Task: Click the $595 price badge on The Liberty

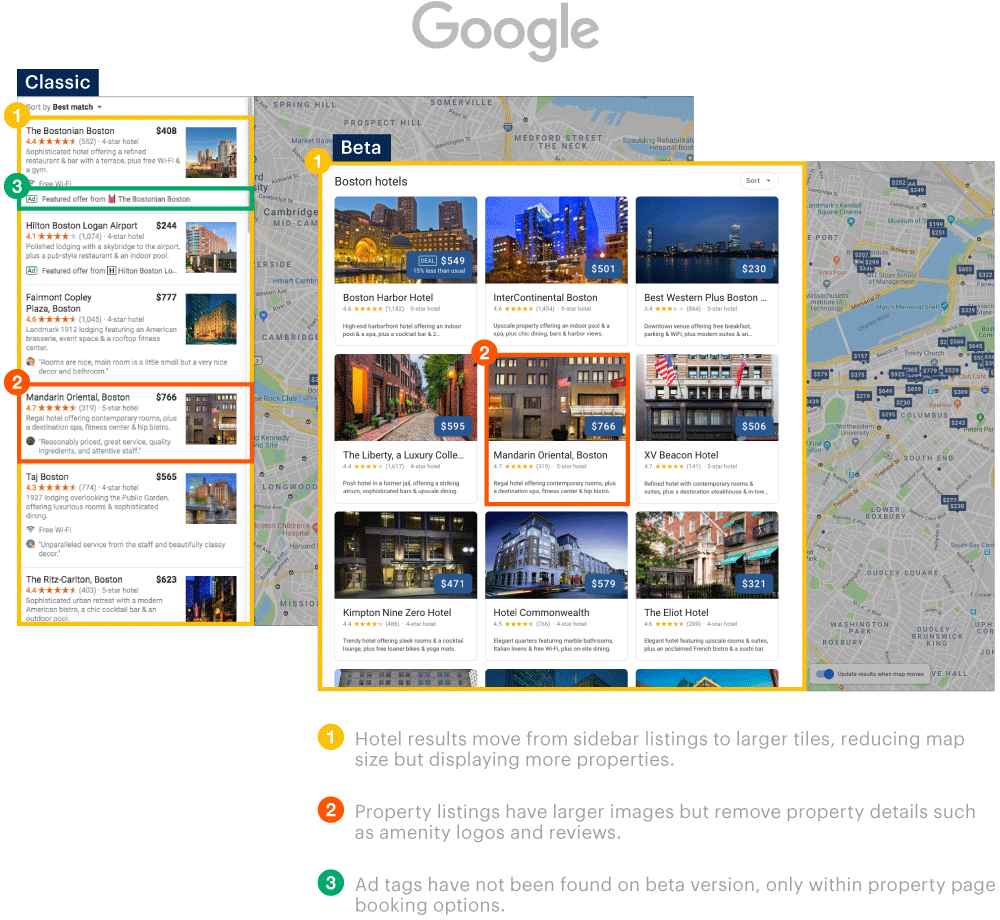Action: 453,426
